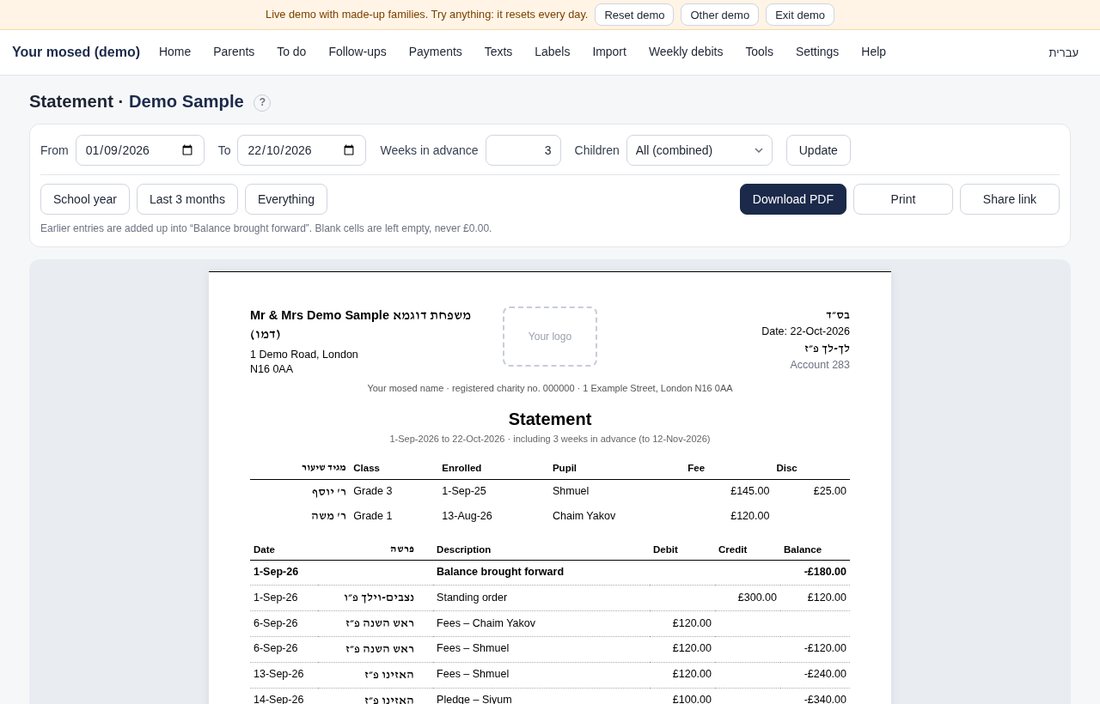
Task: Open the Weekly debits menu item
Action: pyautogui.click(x=685, y=52)
